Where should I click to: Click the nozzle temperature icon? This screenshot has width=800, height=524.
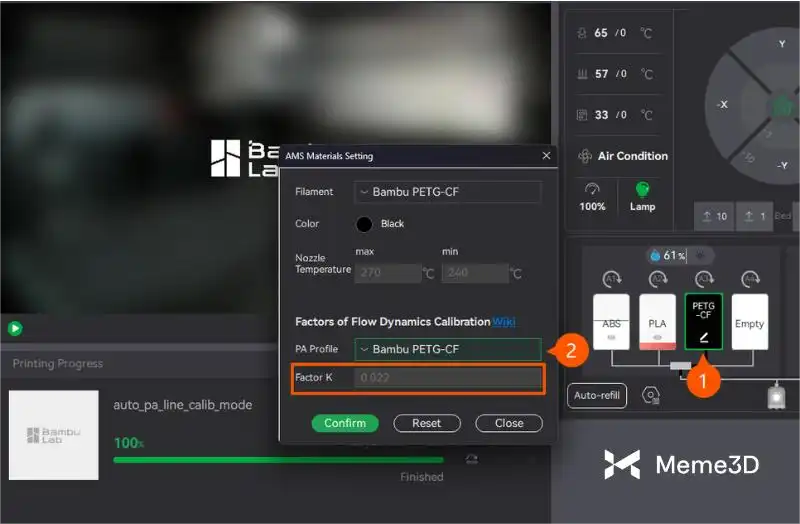[583, 33]
